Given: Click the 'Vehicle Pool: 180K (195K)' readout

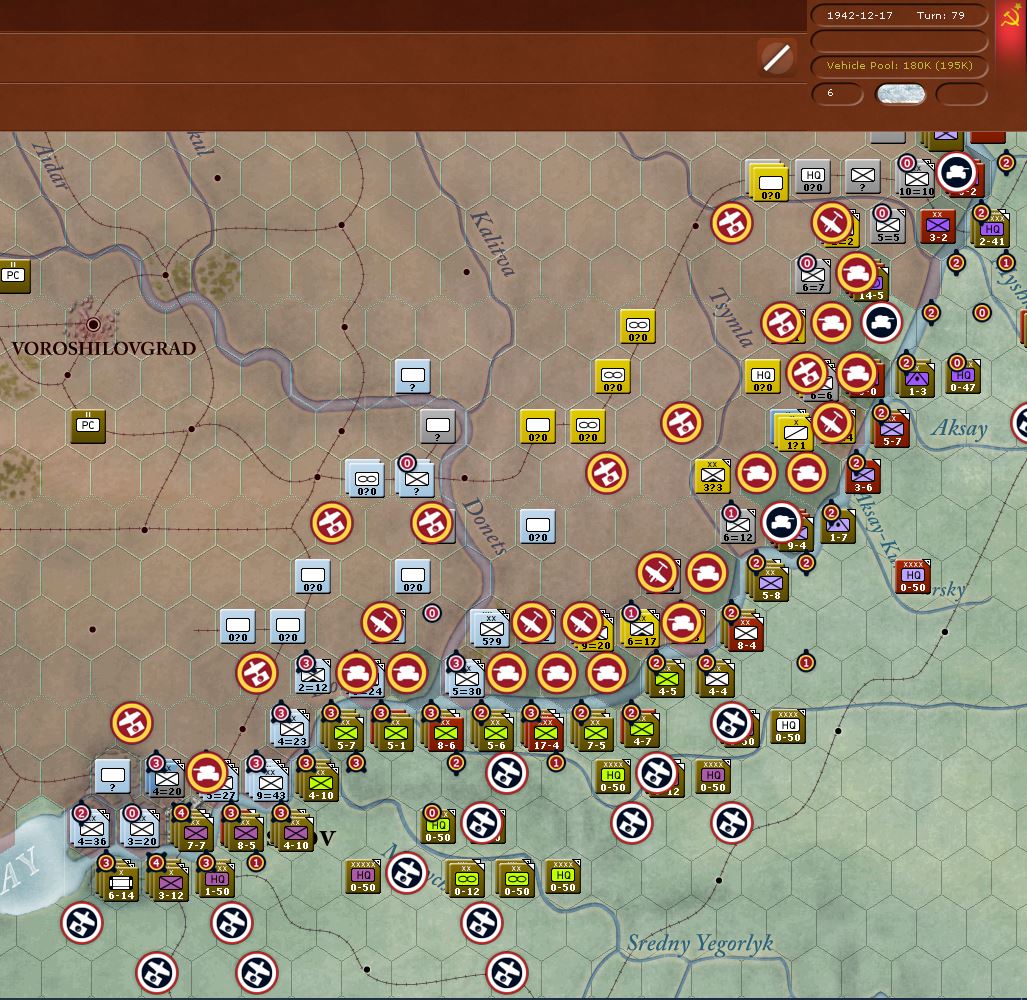Looking at the screenshot, I should point(899,65).
